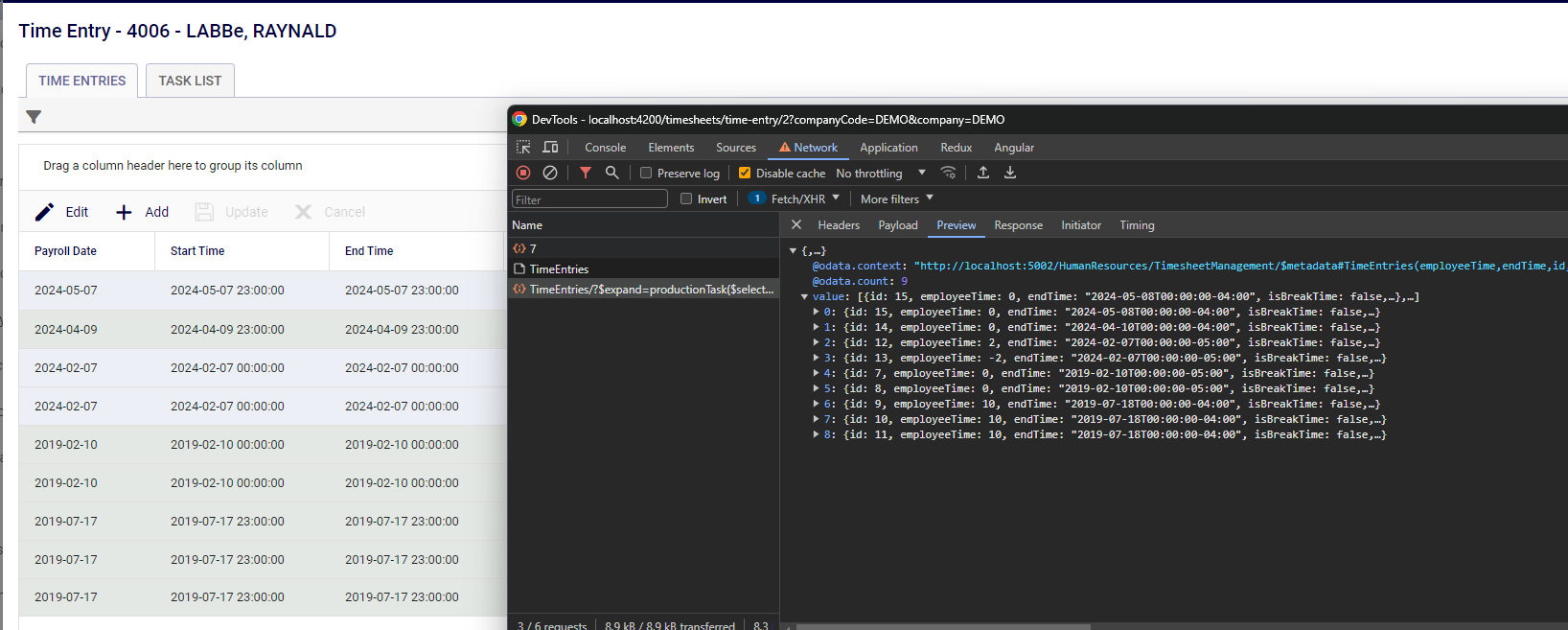Open network conditions wifi icon
Viewport: 1568px width, 630px height.
[948, 173]
